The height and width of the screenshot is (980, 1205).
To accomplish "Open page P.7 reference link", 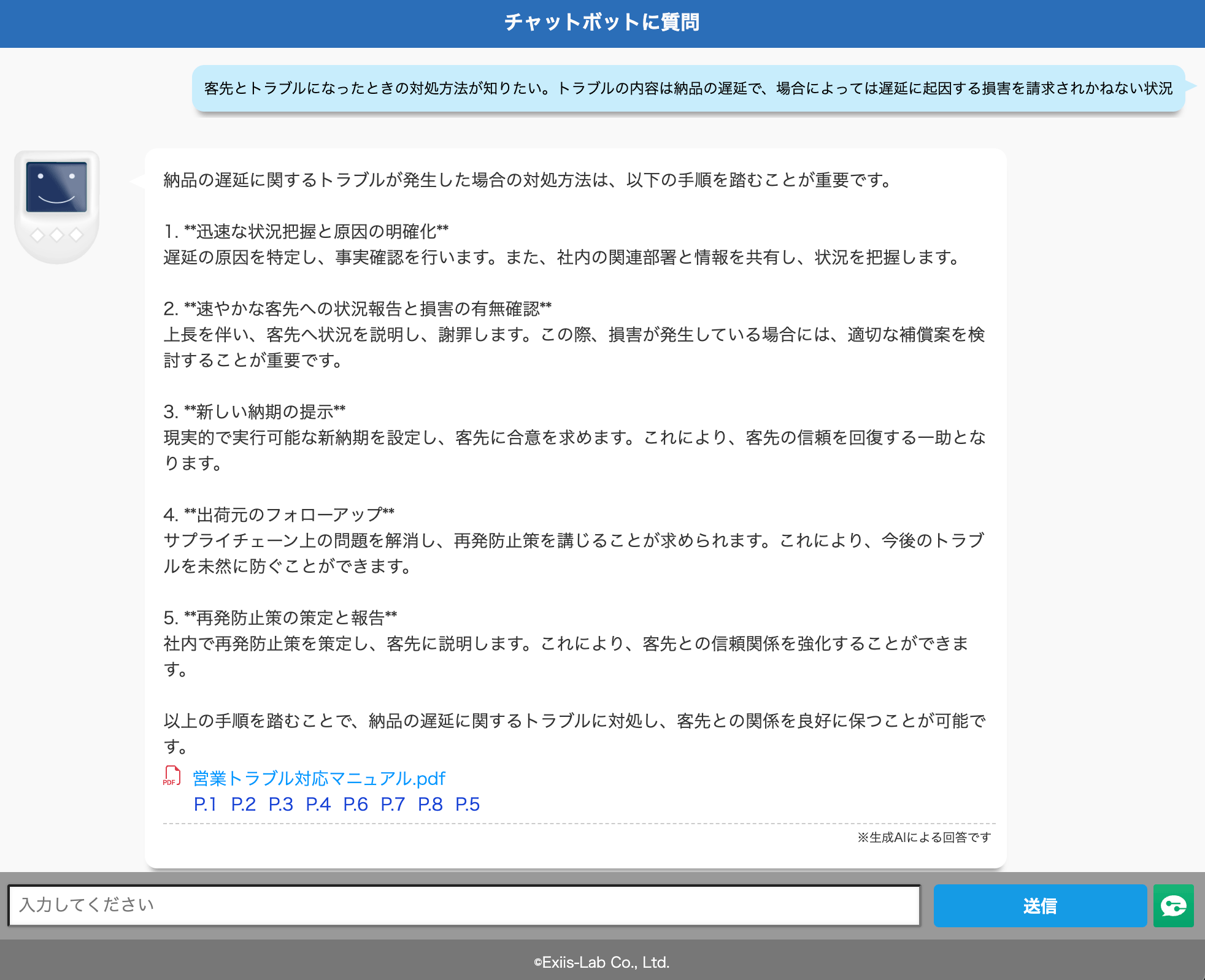I will point(393,804).
